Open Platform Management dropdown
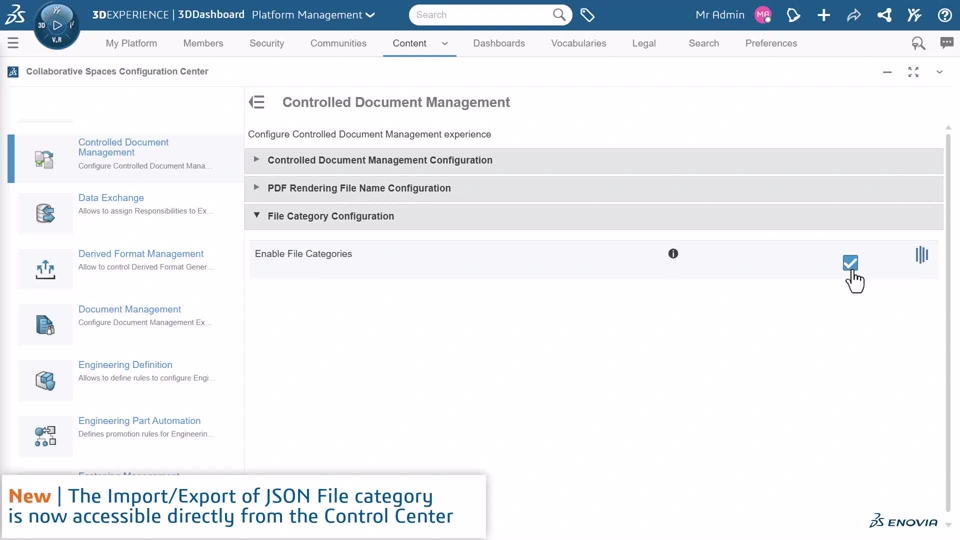Image resolution: width=960 pixels, height=540 pixels. click(313, 15)
